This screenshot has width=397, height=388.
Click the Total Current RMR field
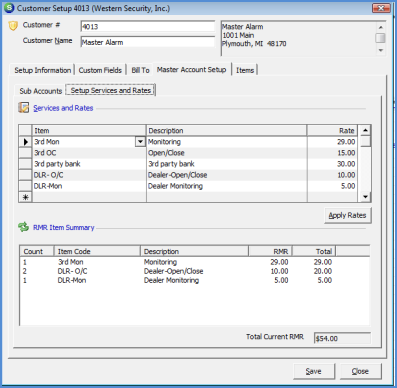pos(342,338)
